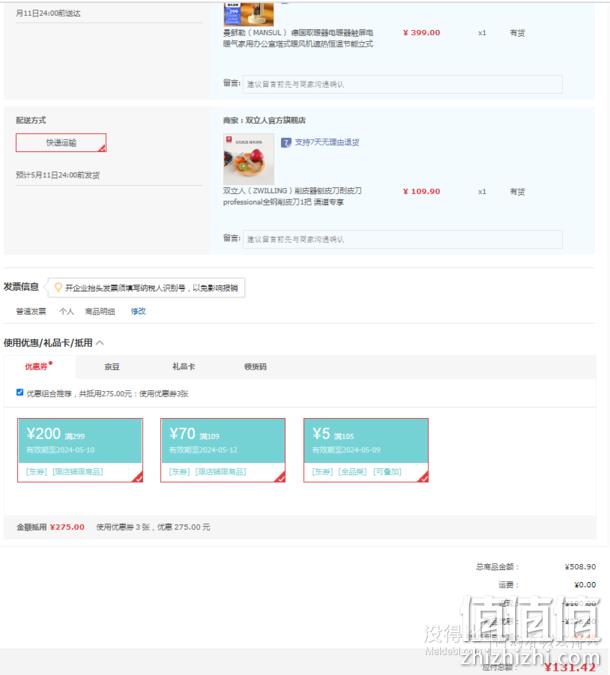Deselect the ¥70 coupon
The height and width of the screenshot is (675, 610).
coord(223,450)
